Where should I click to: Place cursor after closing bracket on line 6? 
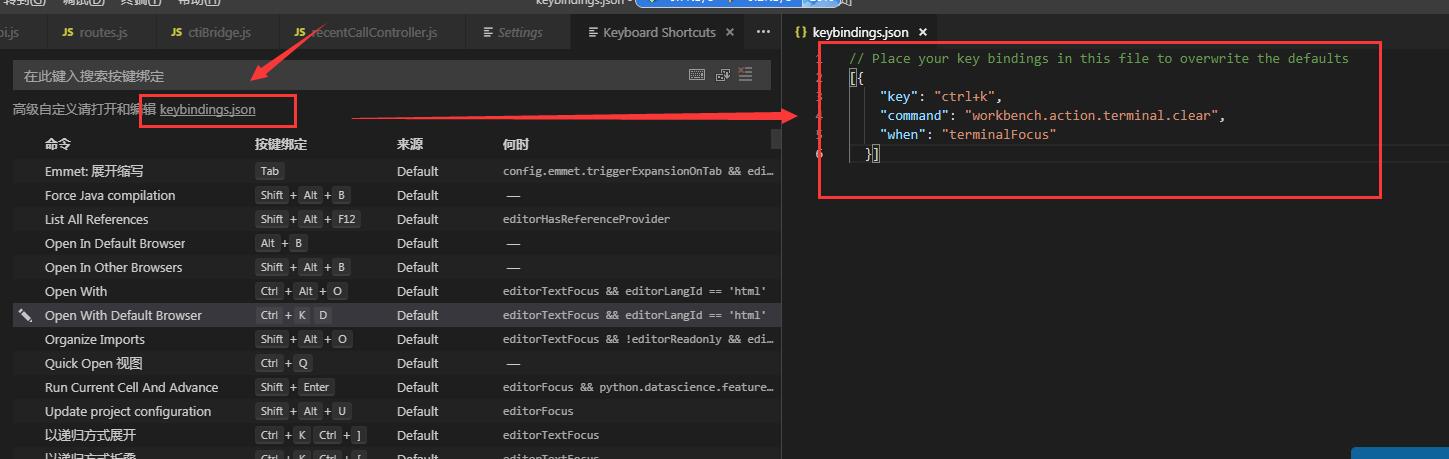click(880, 154)
